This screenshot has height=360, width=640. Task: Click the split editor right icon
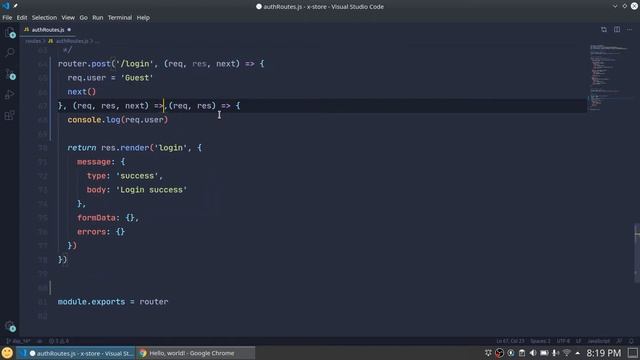tap(617, 29)
